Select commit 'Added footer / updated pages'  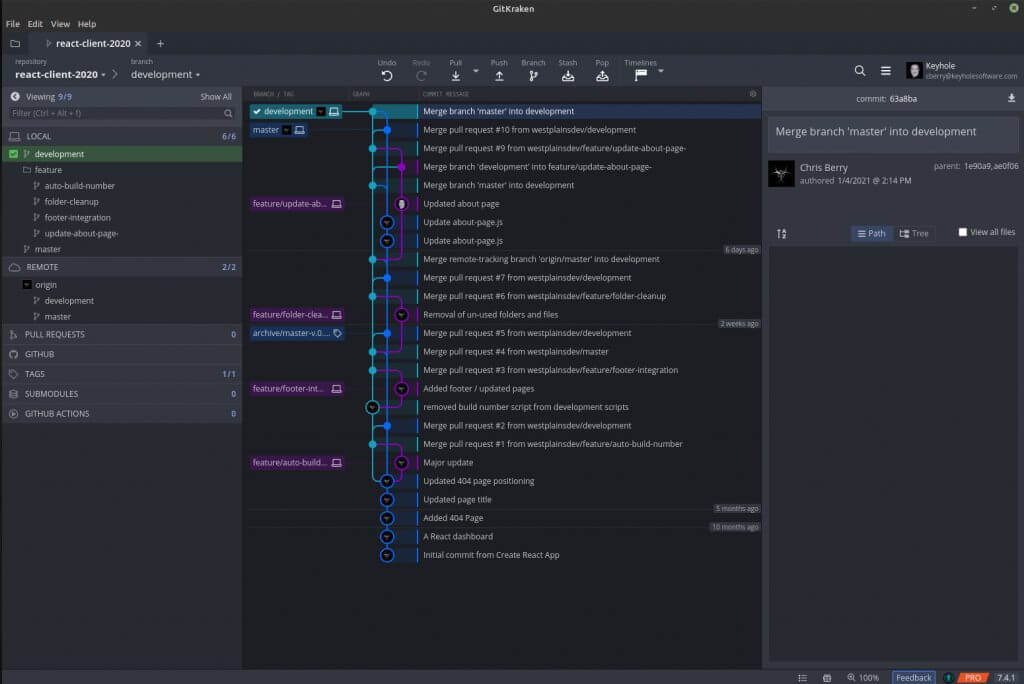pos(479,389)
